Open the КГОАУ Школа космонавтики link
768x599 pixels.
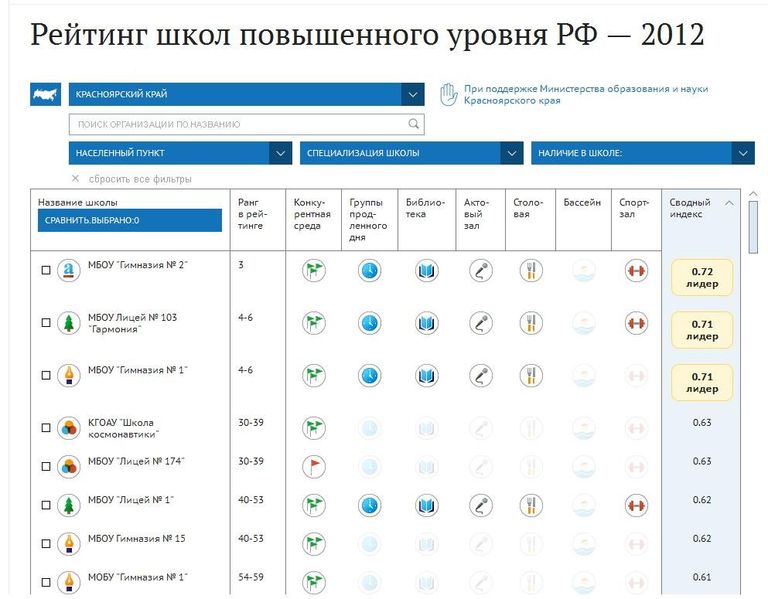123,428
